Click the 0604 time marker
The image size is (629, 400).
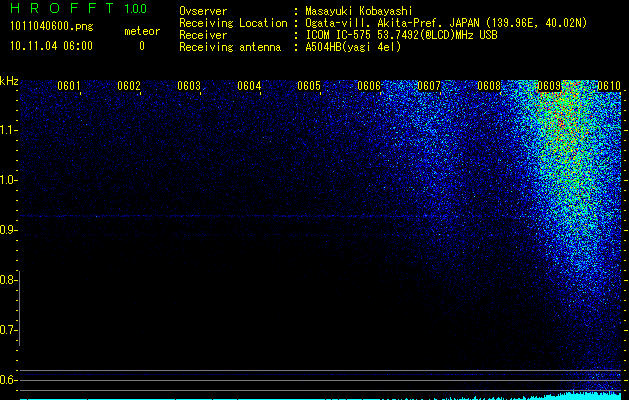pos(249,86)
